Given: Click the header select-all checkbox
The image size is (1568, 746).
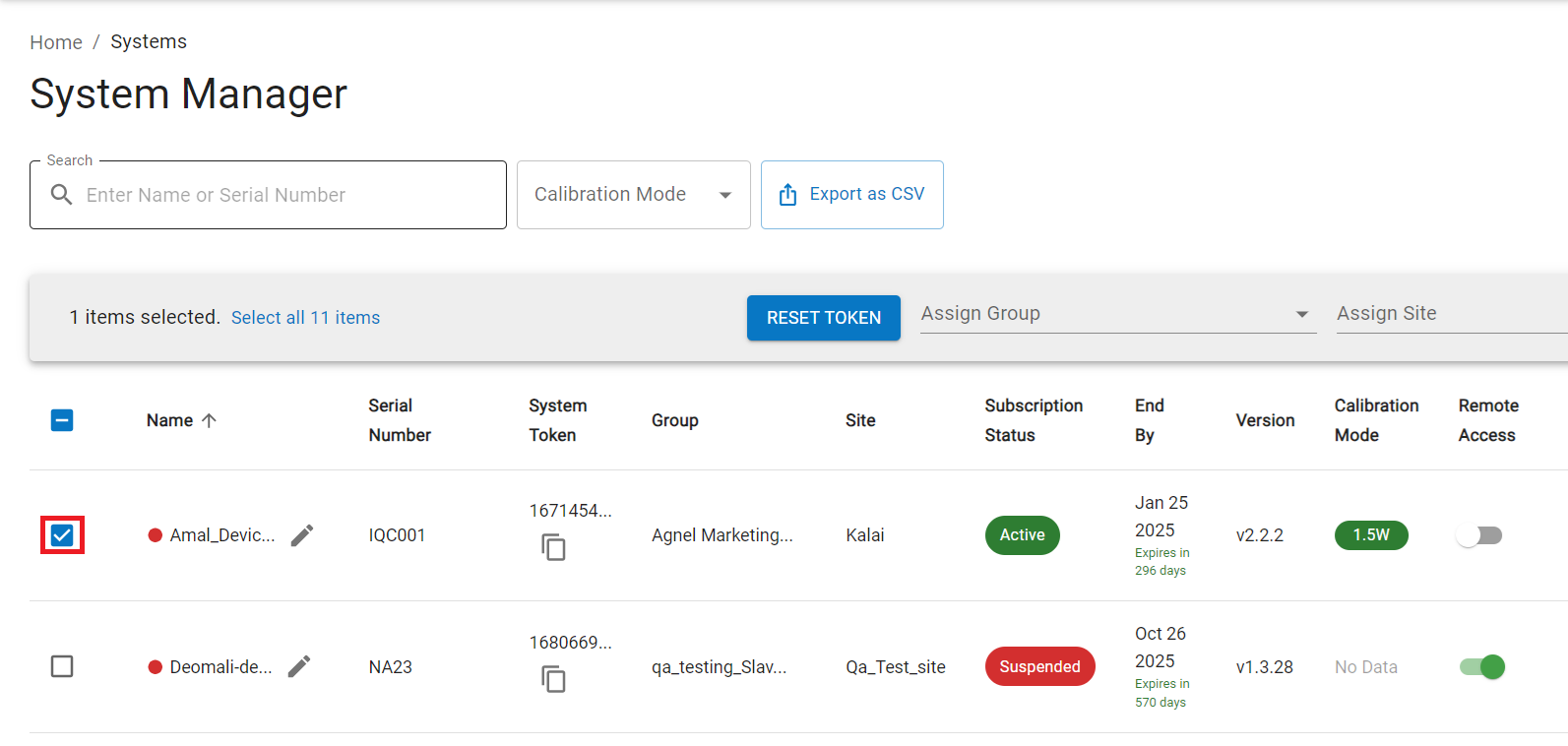Looking at the screenshot, I should 62,420.
